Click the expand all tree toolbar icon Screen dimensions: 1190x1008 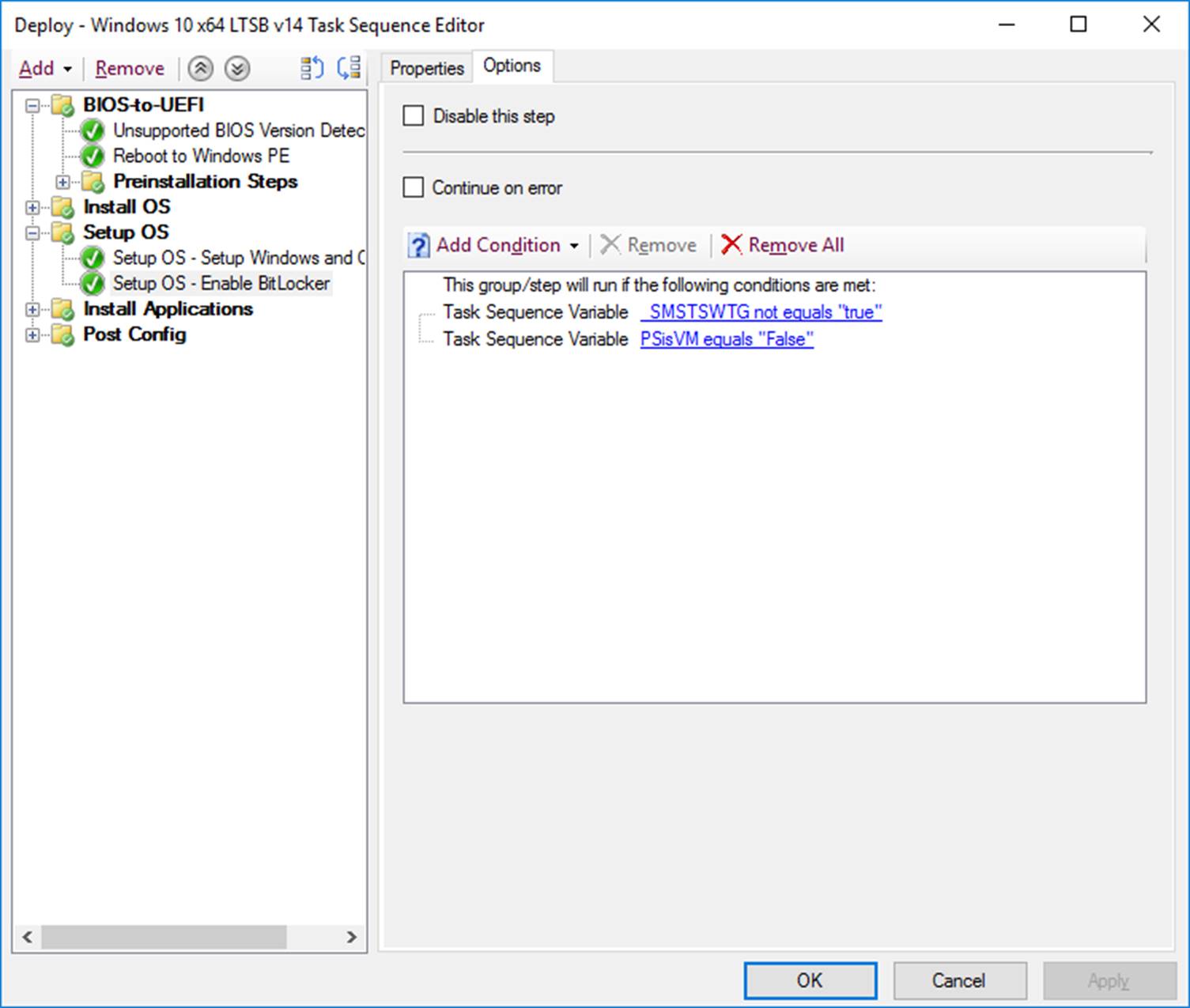[312, 69]
